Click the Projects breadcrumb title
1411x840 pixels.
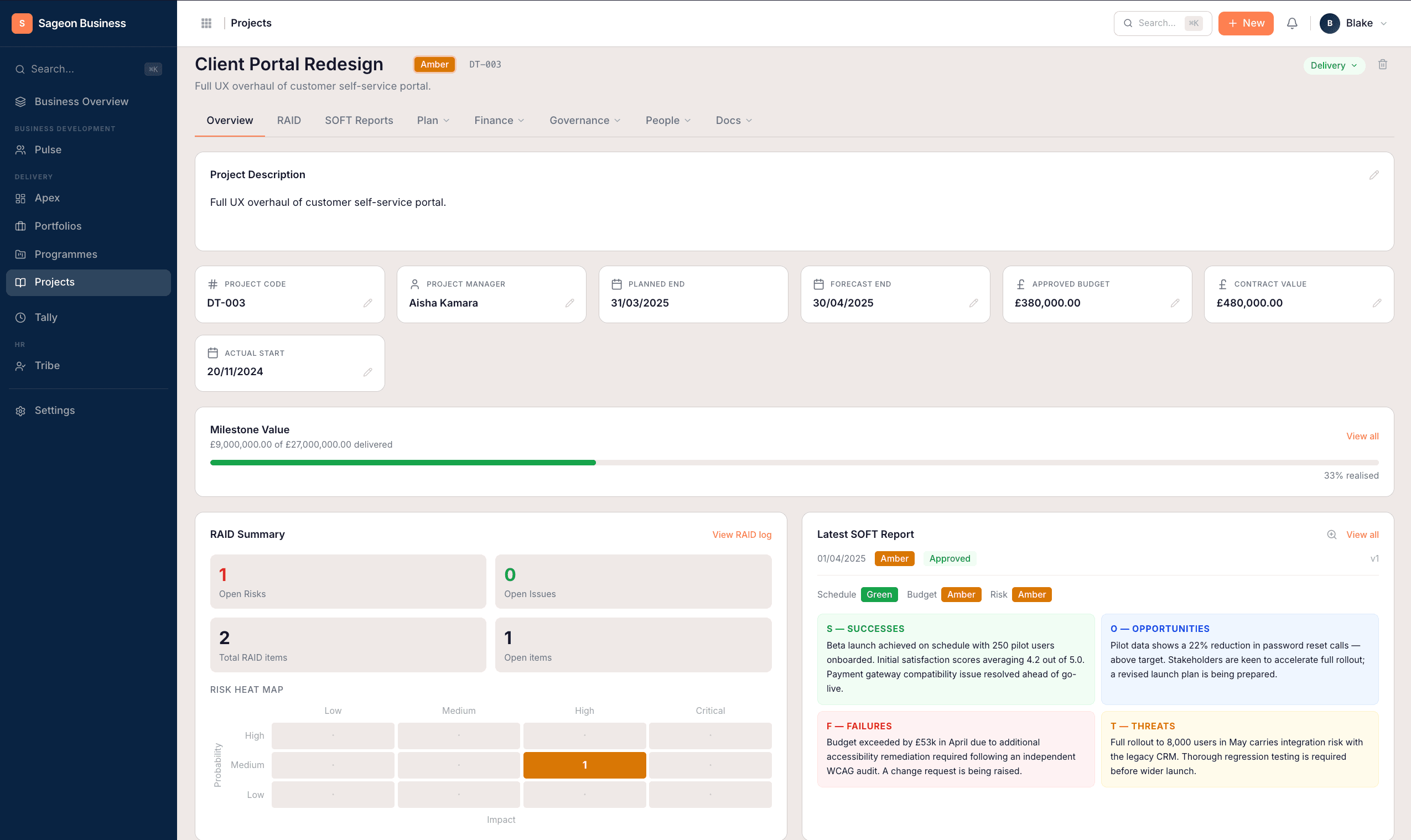[251, 23]
